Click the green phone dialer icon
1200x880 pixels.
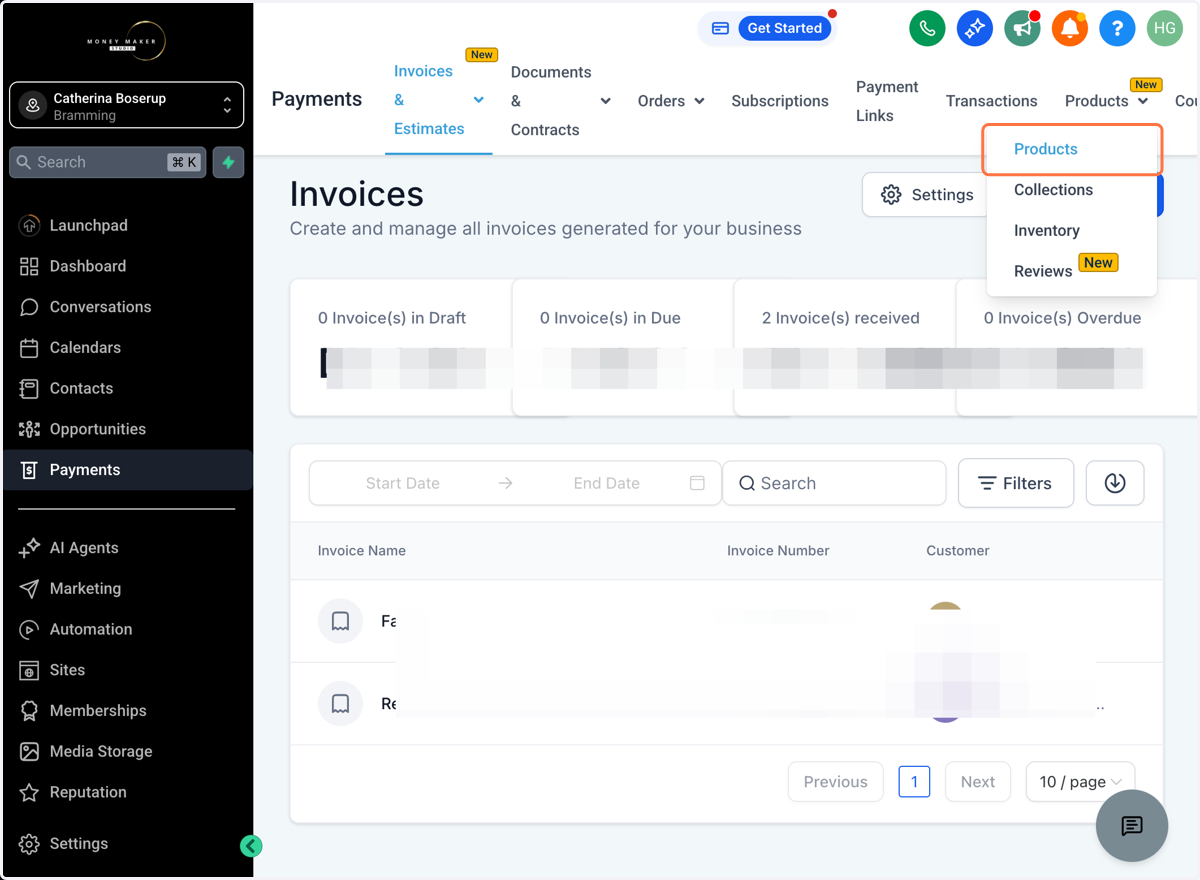(x=927, y=29)
